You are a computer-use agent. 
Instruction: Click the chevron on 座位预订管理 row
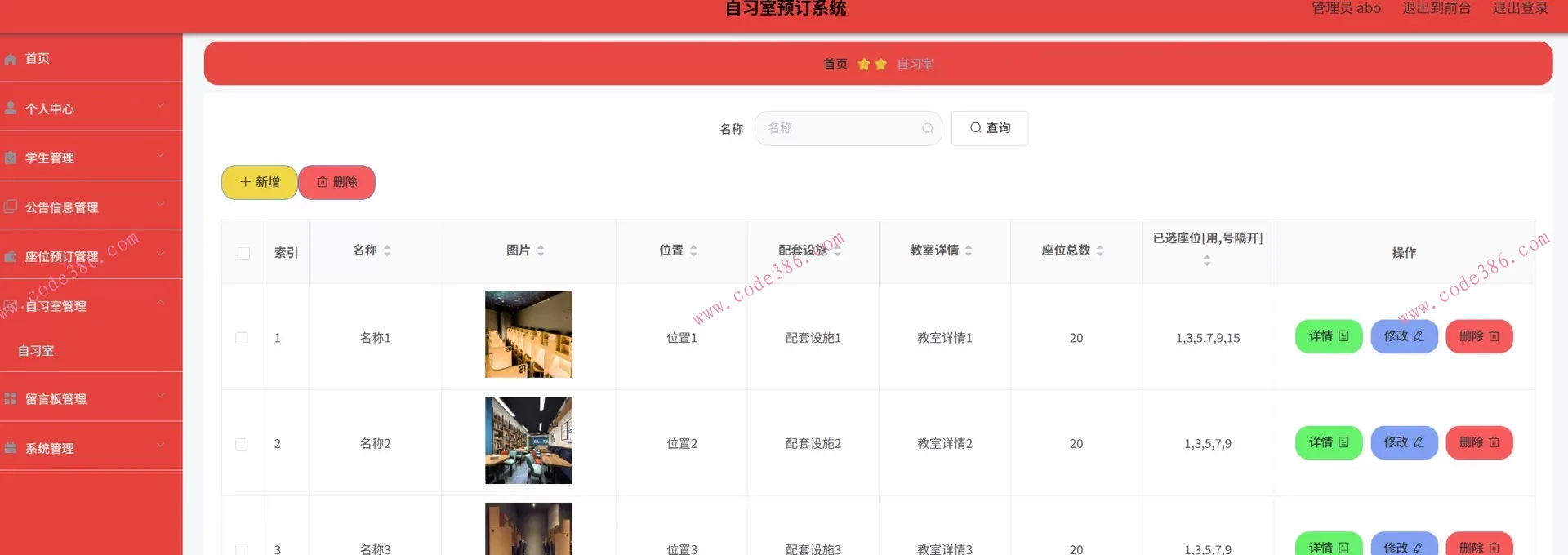point(160,253)
